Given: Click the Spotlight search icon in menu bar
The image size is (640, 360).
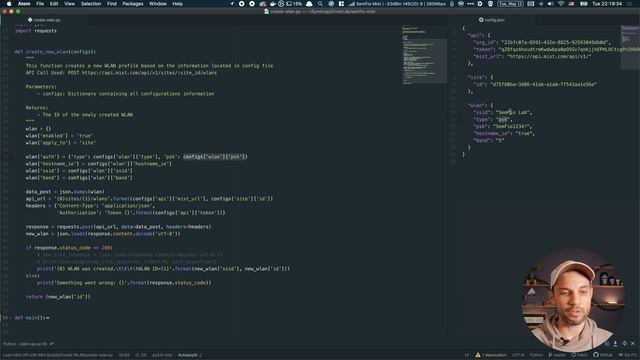Looking at the screenshot, I should tap(320, 4).
